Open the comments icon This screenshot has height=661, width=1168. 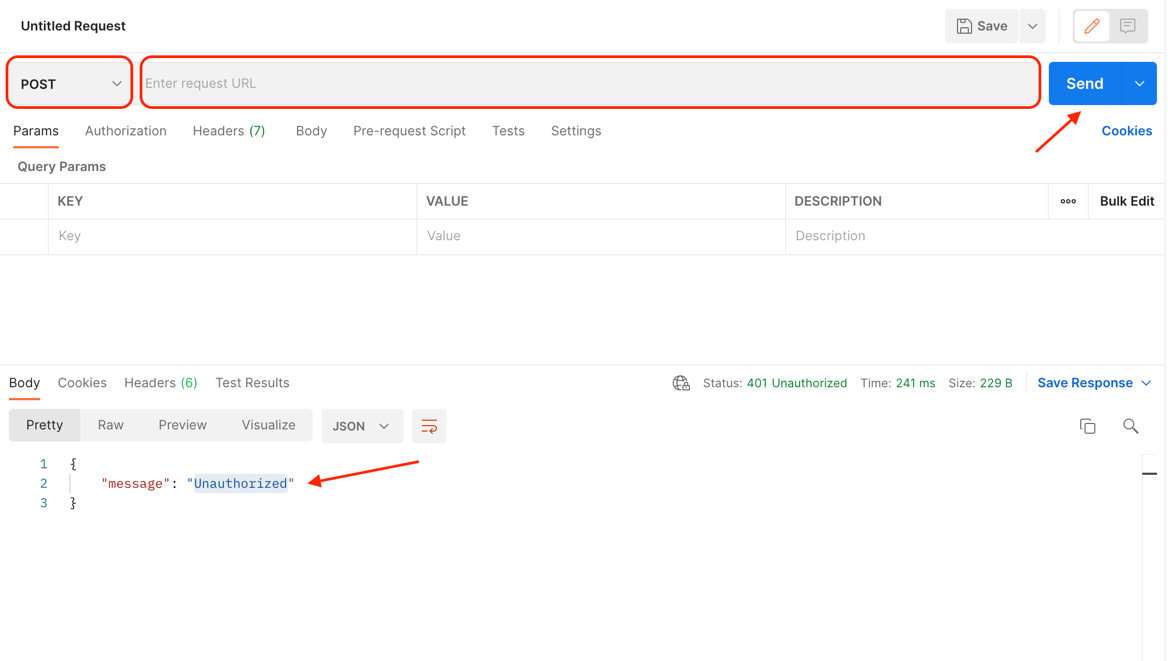coord(1128,26)
